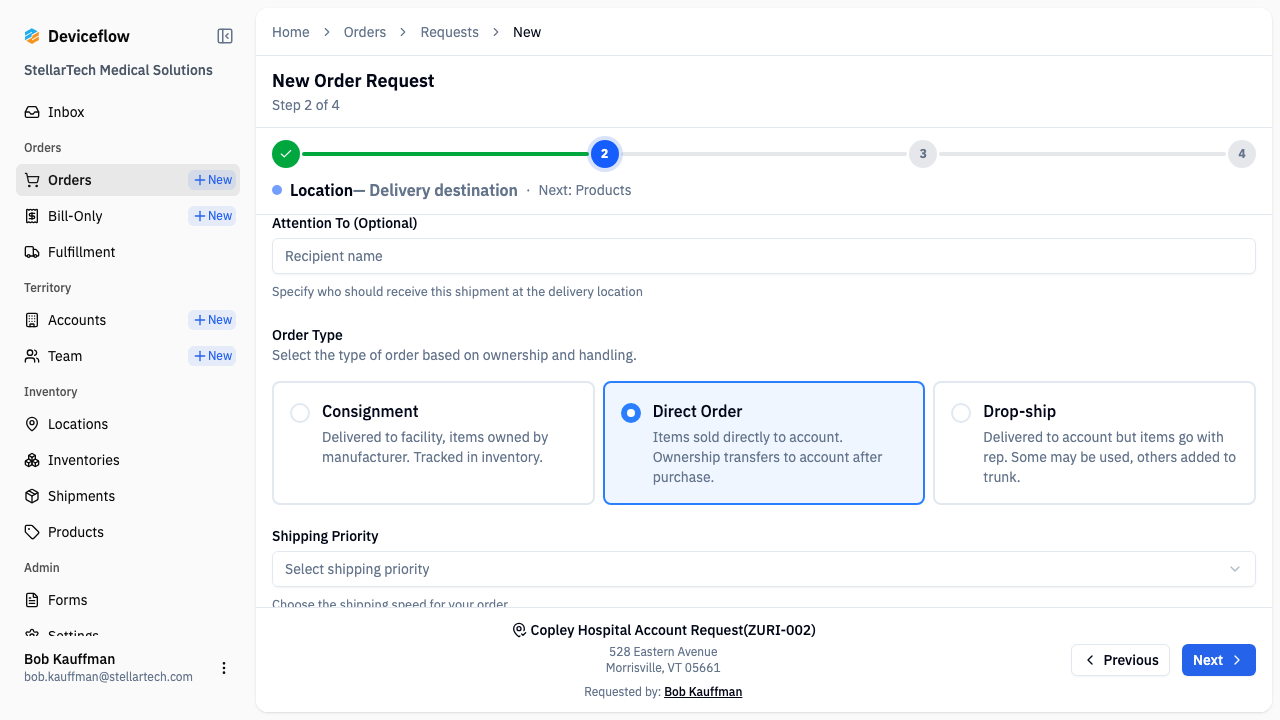1280x720 pixels.
Task: Open Fulfillment in the sidebar
Action: [x=128, y=252]
